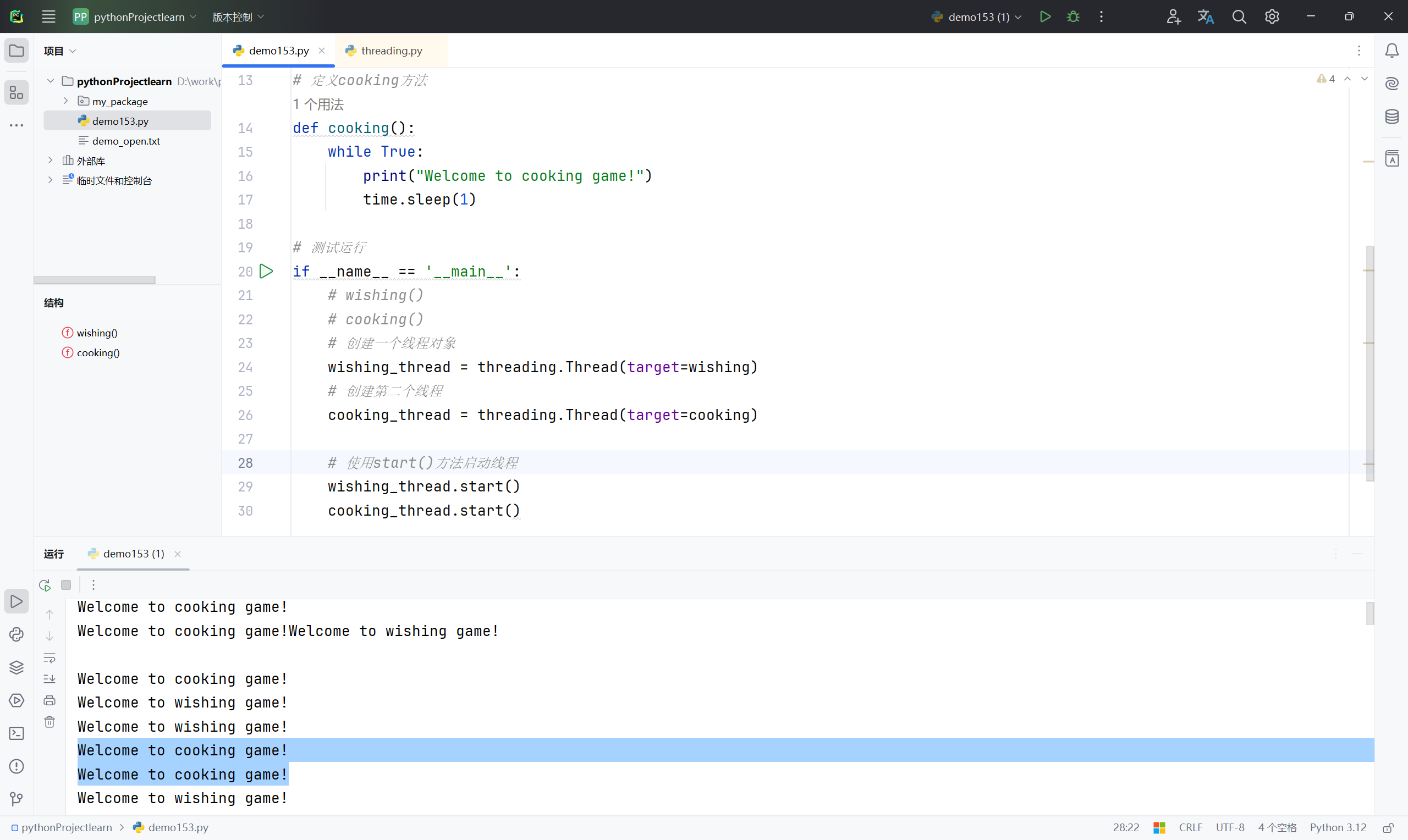Toggle the Structure tool window icon
Screen dimensions: 1408x840
tap(16, 92)
